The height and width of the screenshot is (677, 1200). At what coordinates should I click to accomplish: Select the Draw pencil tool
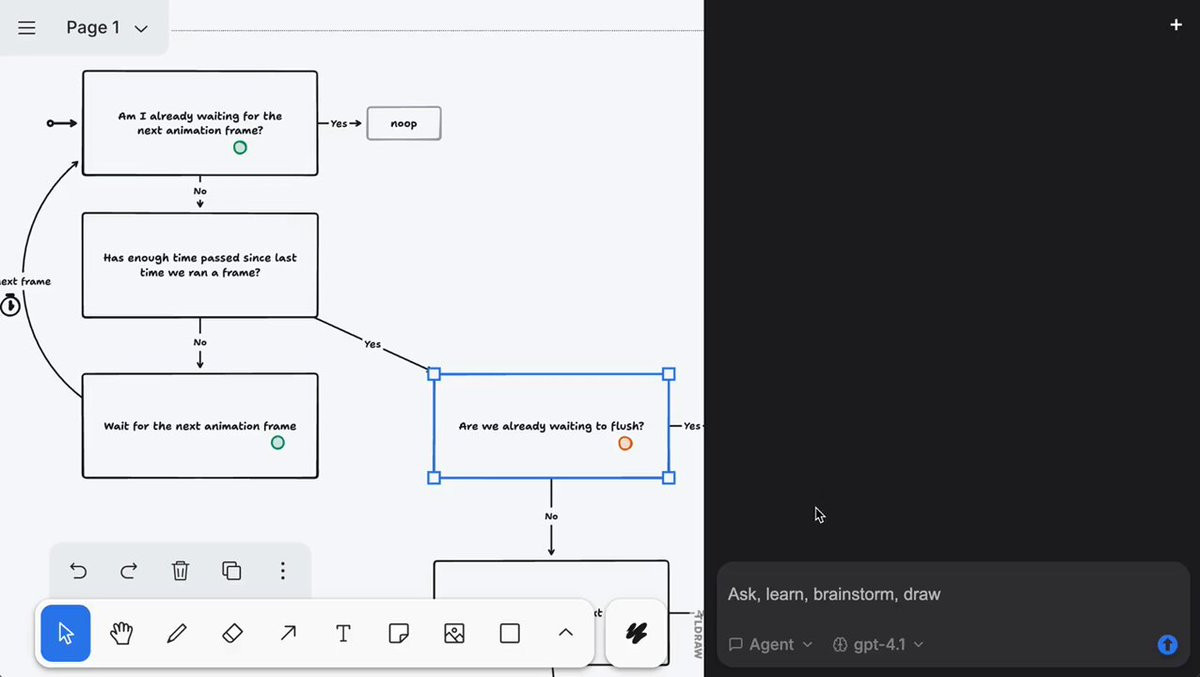click(x=177, y=633)
